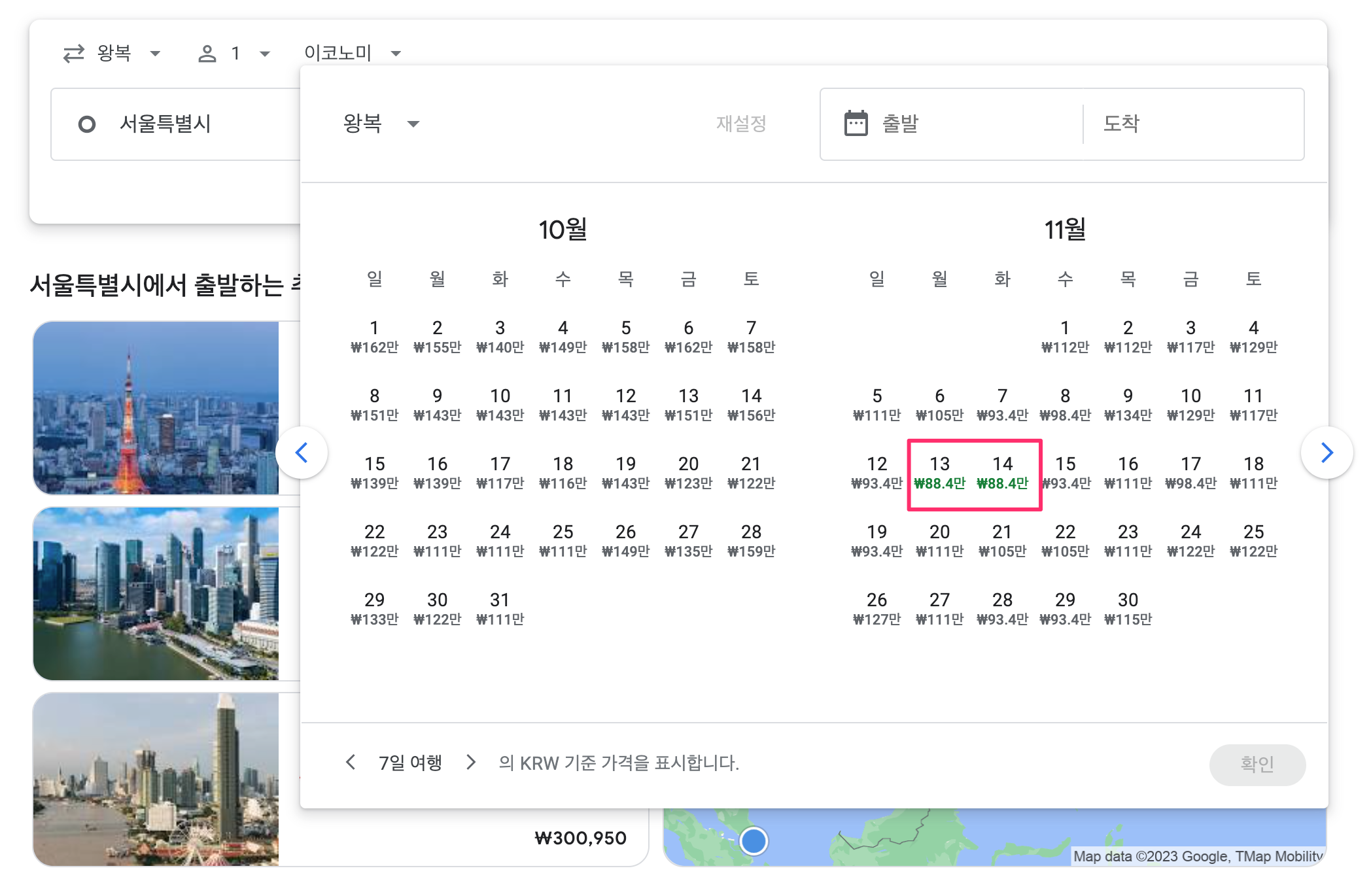Click the right chevron beside 7일 여행
Viewport: 1371px width, 896px height.
[x=471, y=762]
